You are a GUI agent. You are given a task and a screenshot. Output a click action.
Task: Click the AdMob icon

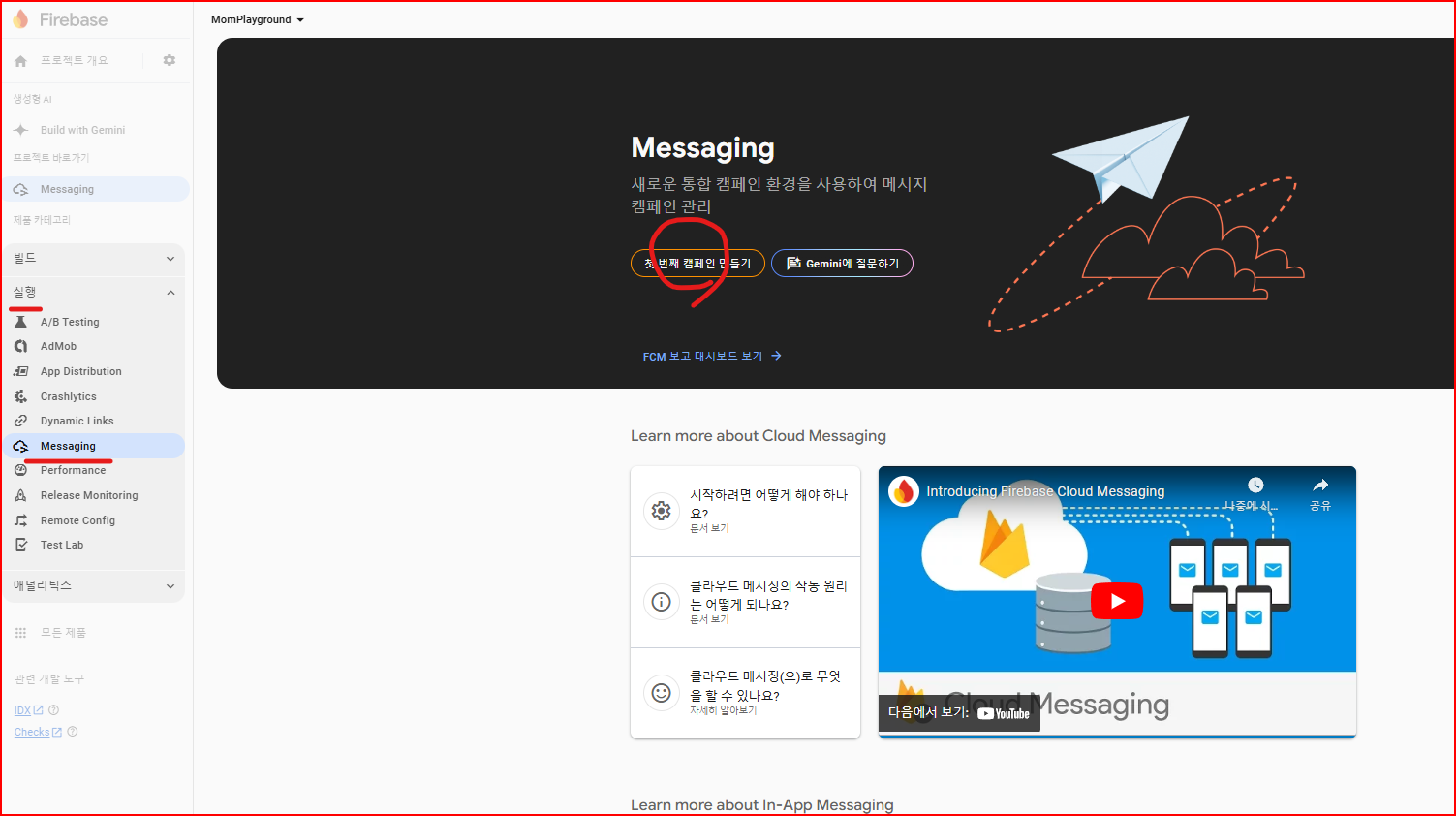point(20,346)
